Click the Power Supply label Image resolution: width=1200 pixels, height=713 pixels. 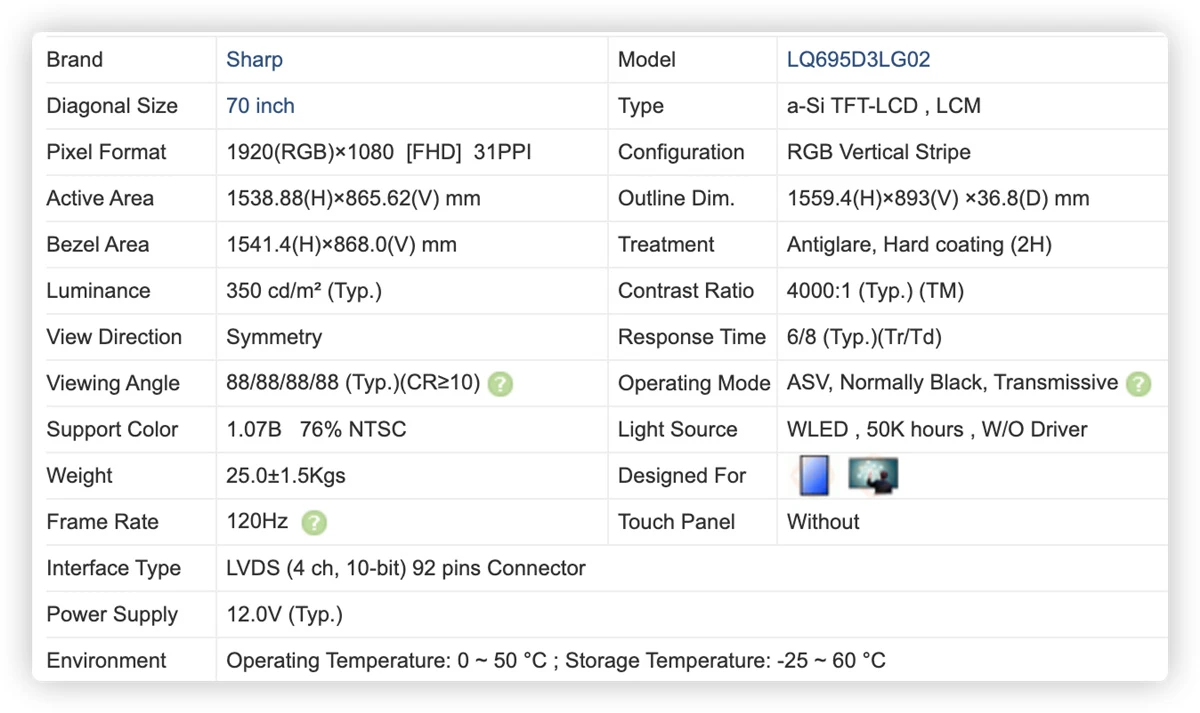click(112, 615)
